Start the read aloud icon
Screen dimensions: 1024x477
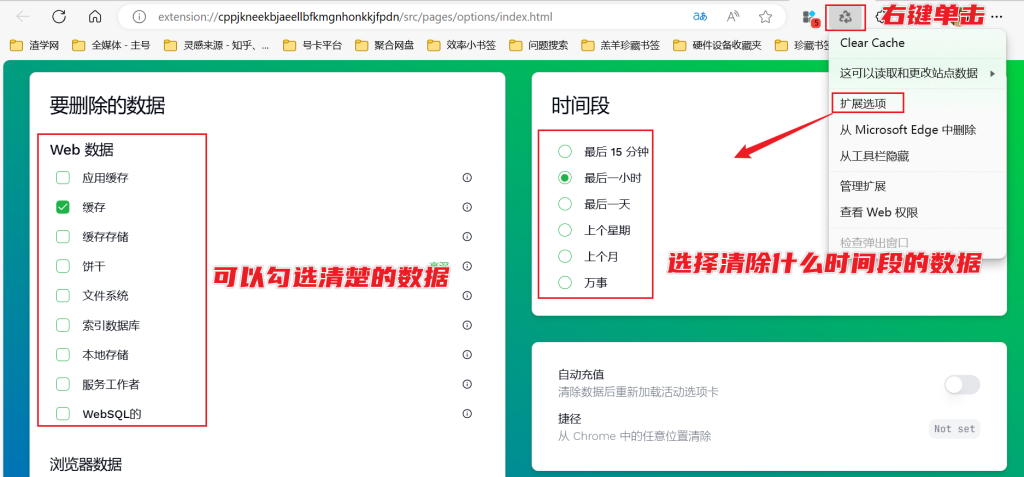733,17
